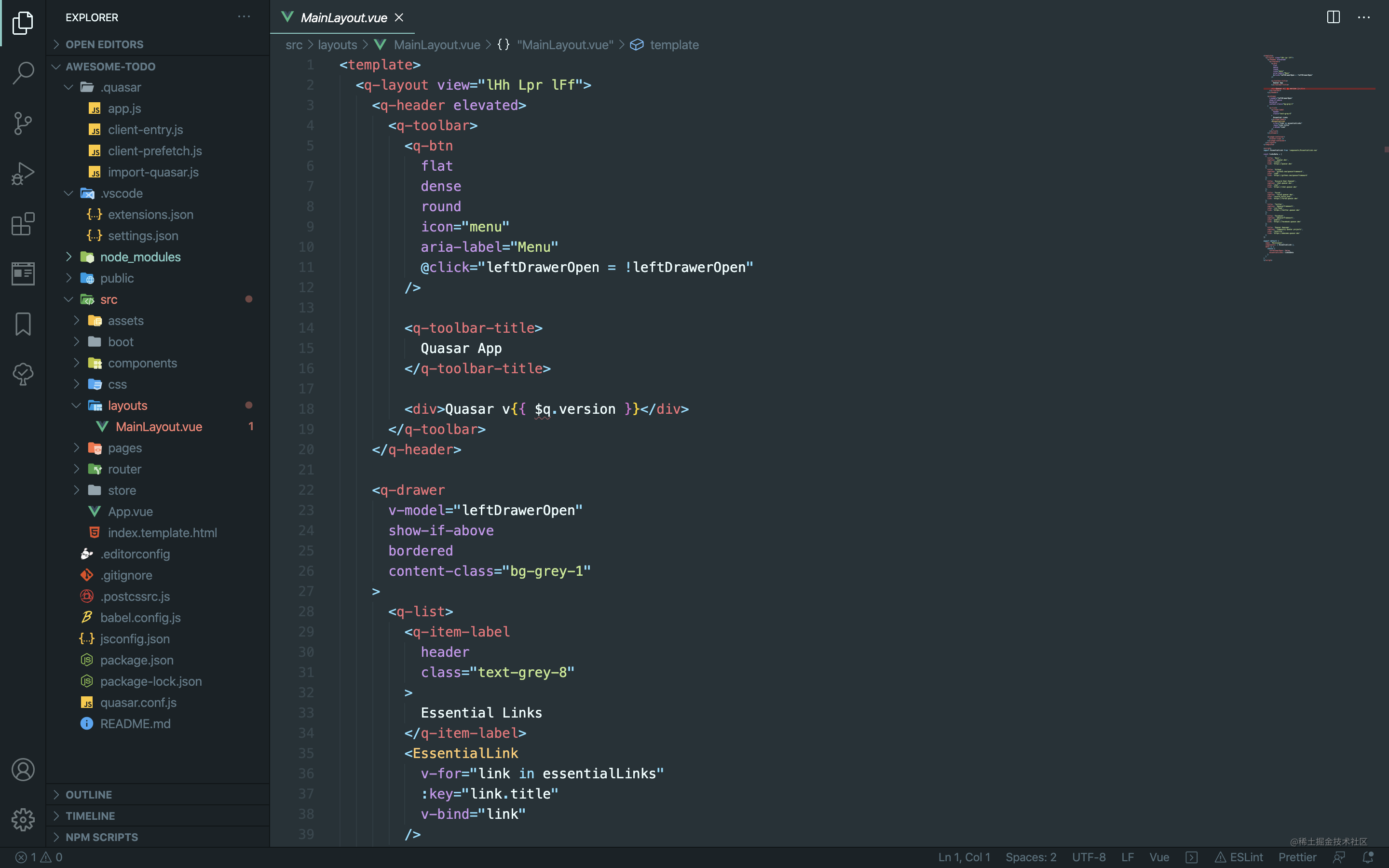Select the MainLayout.vue editor tab
This screenshot has height=868, width=1389.
[x=343, y=18]
